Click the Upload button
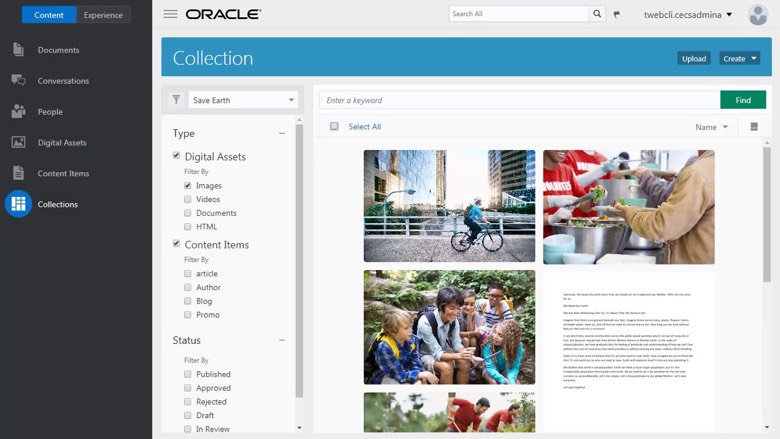The width and height of the screenshot is (780, 439). [x=693, y=59]
